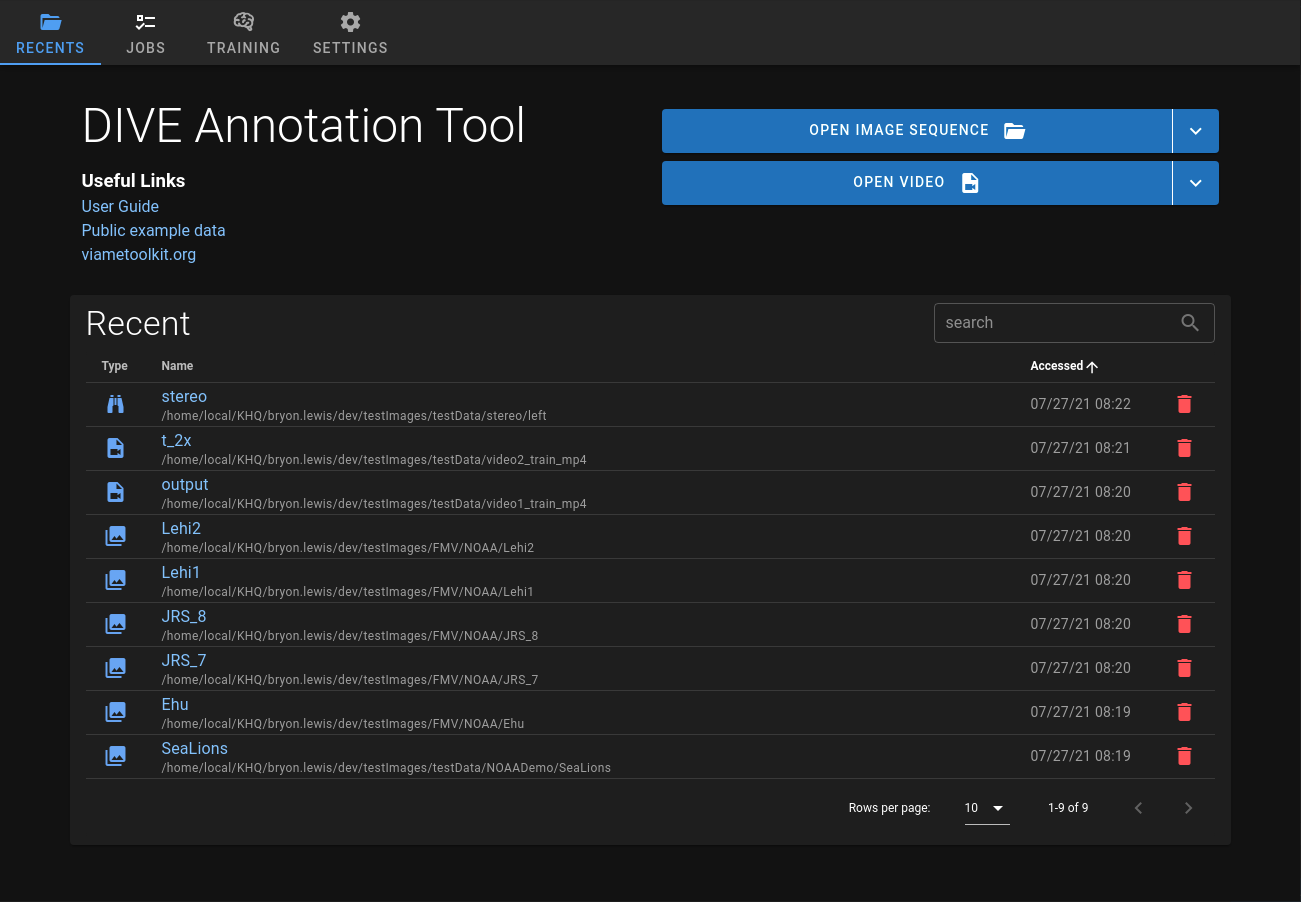
Task: Click the Open Video button
Action: [x=916, y=183]
